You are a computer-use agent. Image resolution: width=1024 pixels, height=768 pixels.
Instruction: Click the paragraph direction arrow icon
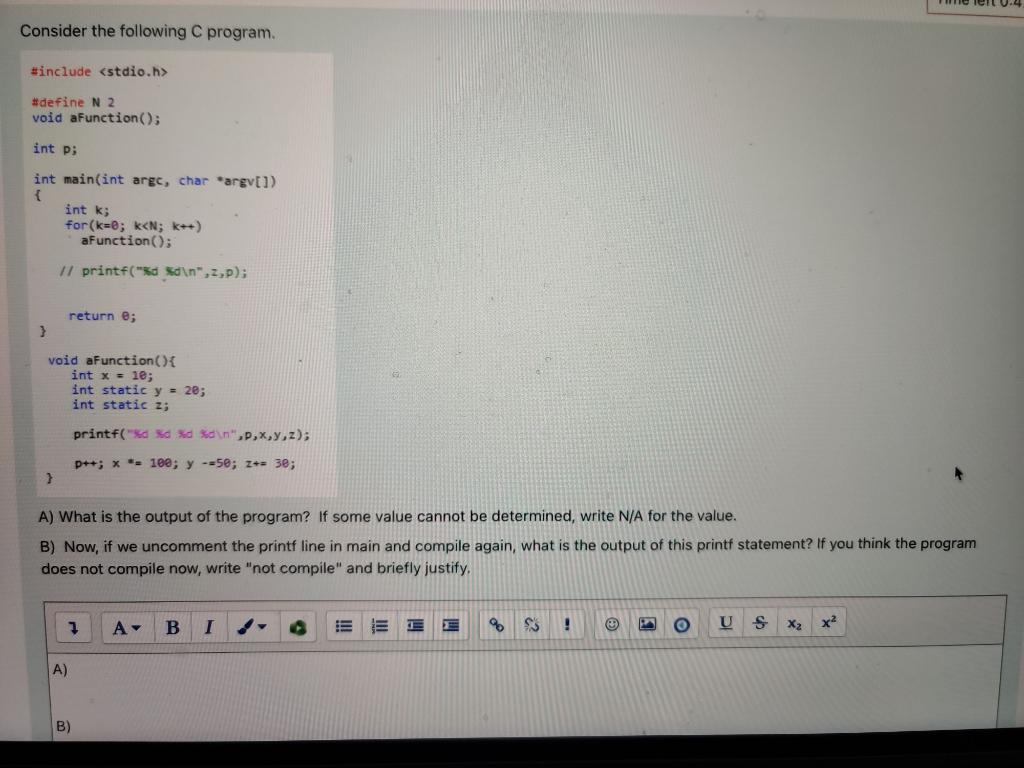(x=72, y=624)
